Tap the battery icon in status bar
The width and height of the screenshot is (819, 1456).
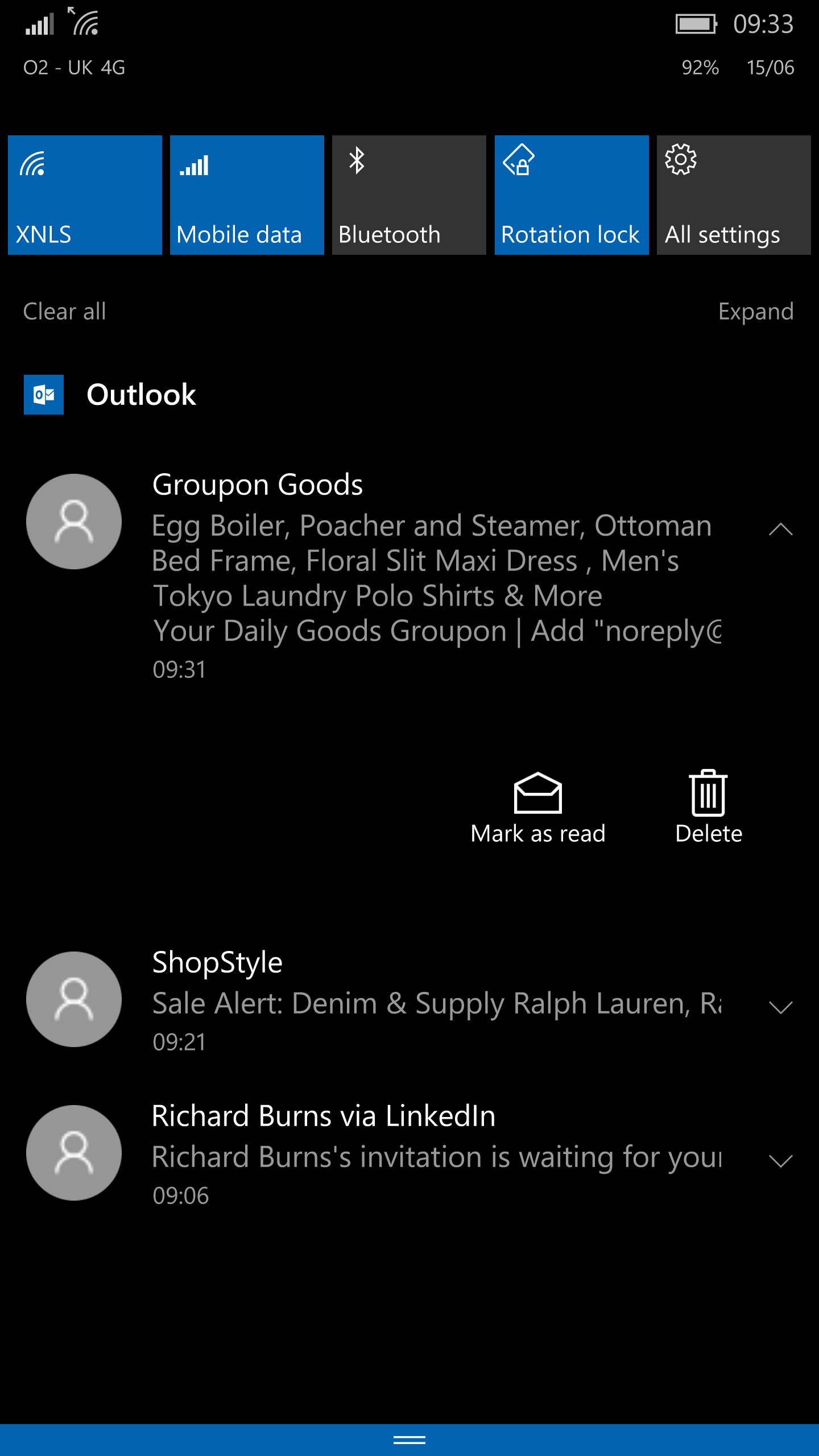pos(696,24)
